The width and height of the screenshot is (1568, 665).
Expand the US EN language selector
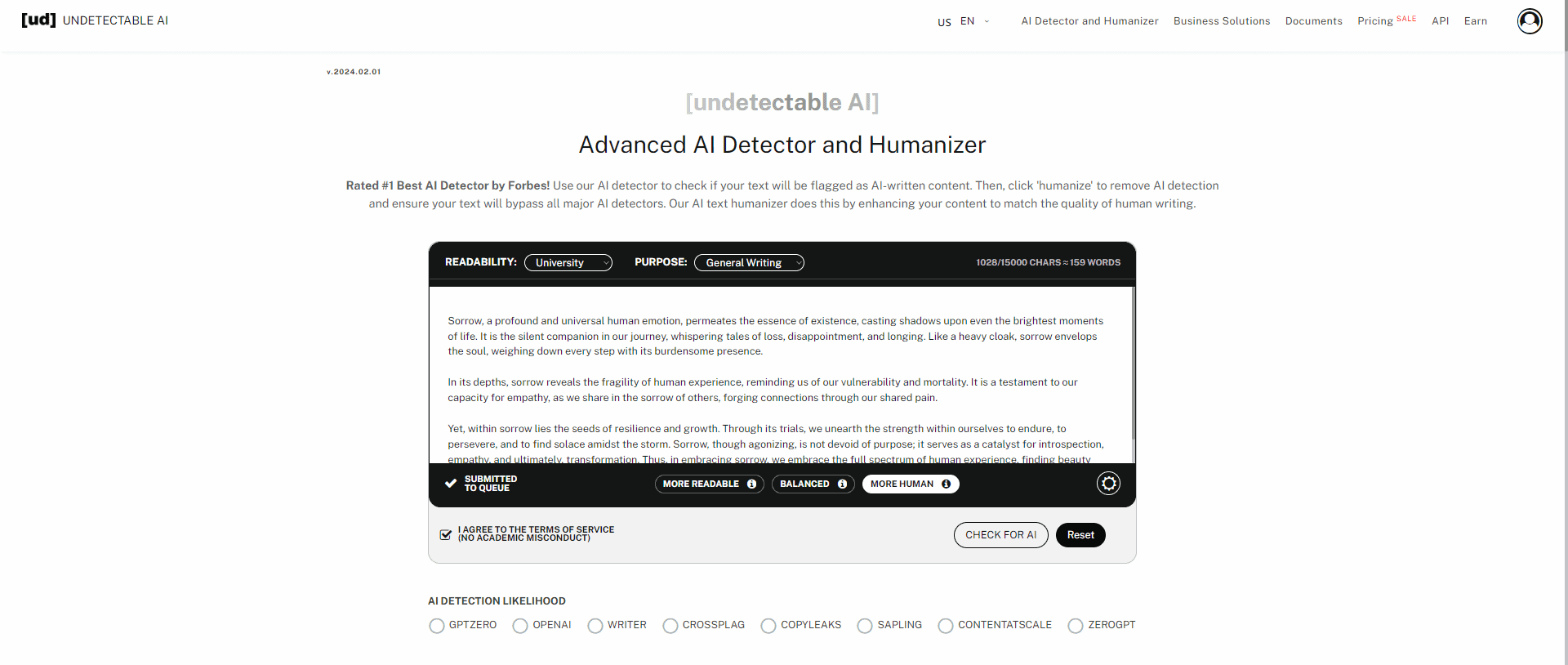964,21
